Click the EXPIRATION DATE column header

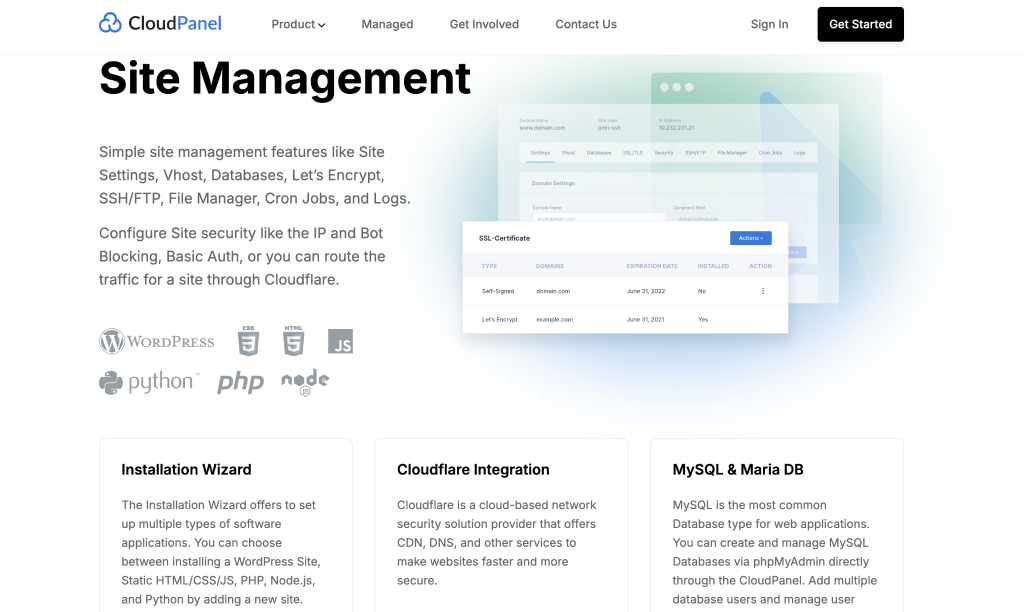652,266
